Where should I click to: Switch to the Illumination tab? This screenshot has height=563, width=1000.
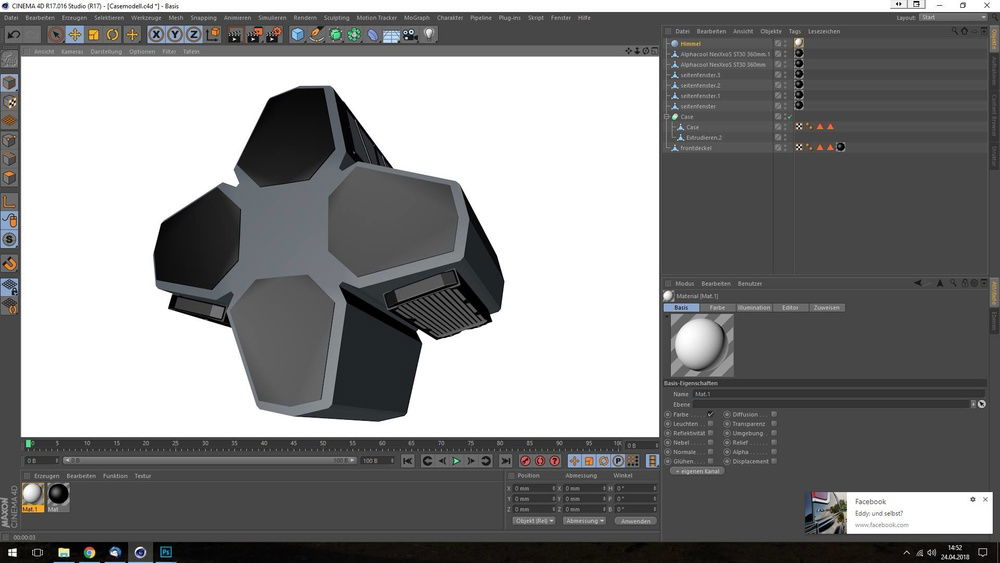pos(753,308)
